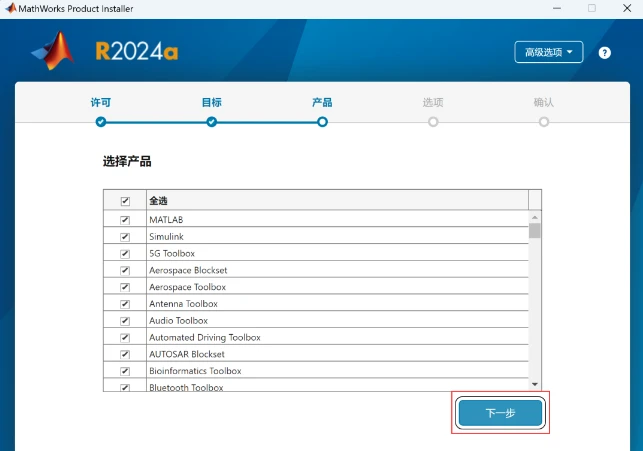Click the MATLAB logo in header

coord(53,50)
